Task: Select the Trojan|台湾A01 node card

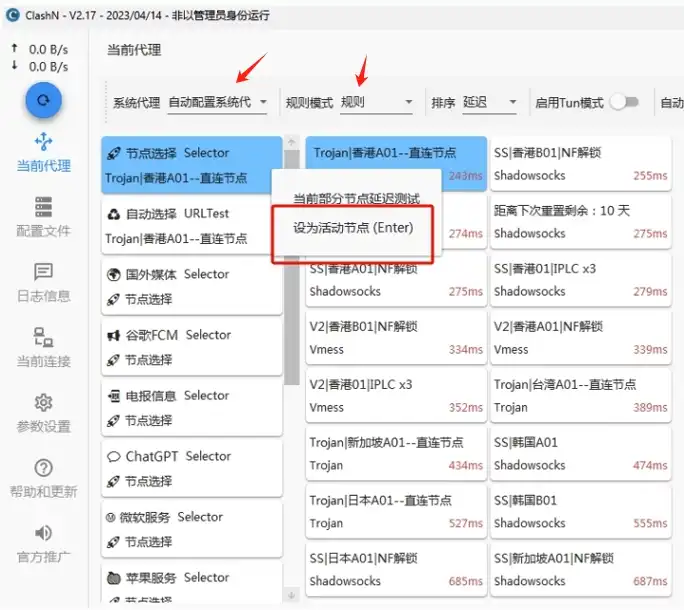Action: pos(580,395)
